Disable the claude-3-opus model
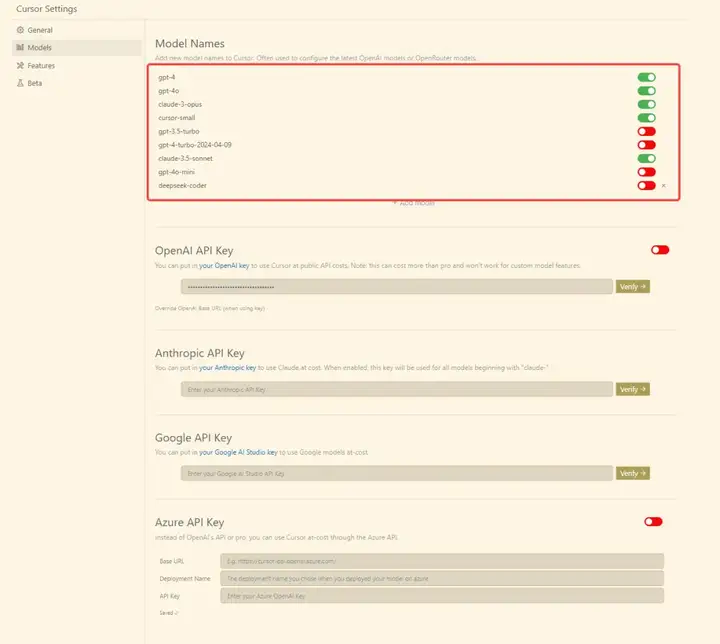720x644 pixels. [647, 104]
